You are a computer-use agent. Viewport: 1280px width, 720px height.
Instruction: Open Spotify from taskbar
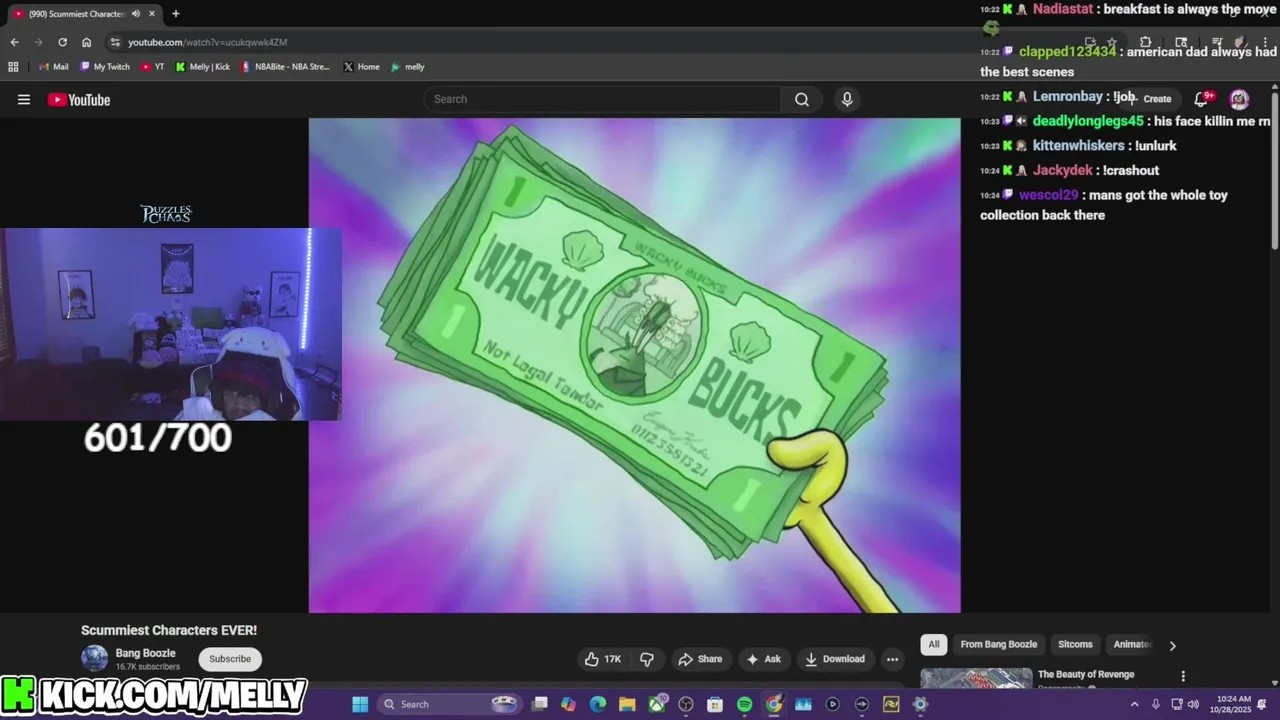pyautogui.click(x=744, y=704)
